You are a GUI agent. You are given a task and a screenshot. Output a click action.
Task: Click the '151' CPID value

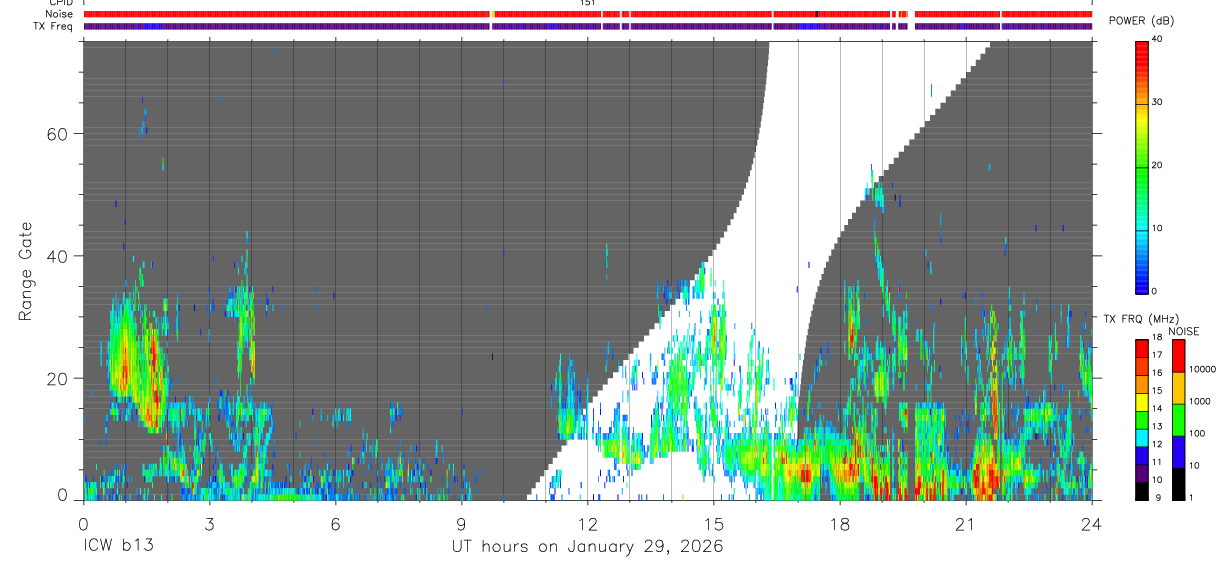pos(587,3)
